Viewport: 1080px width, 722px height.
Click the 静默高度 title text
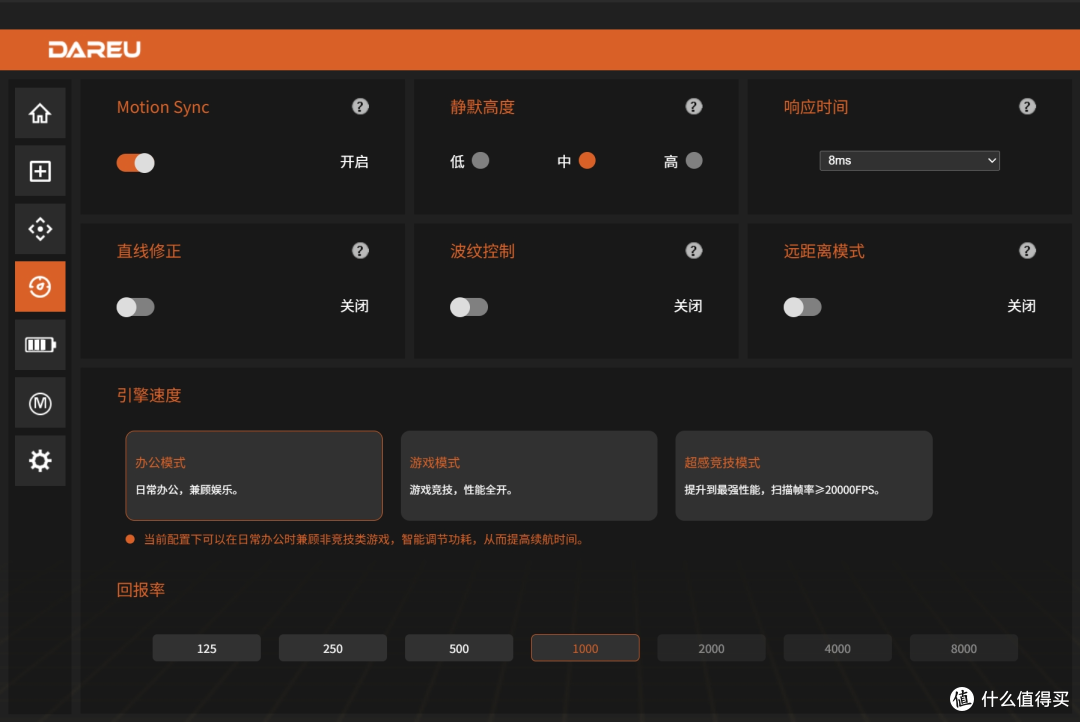click(482, 107)
